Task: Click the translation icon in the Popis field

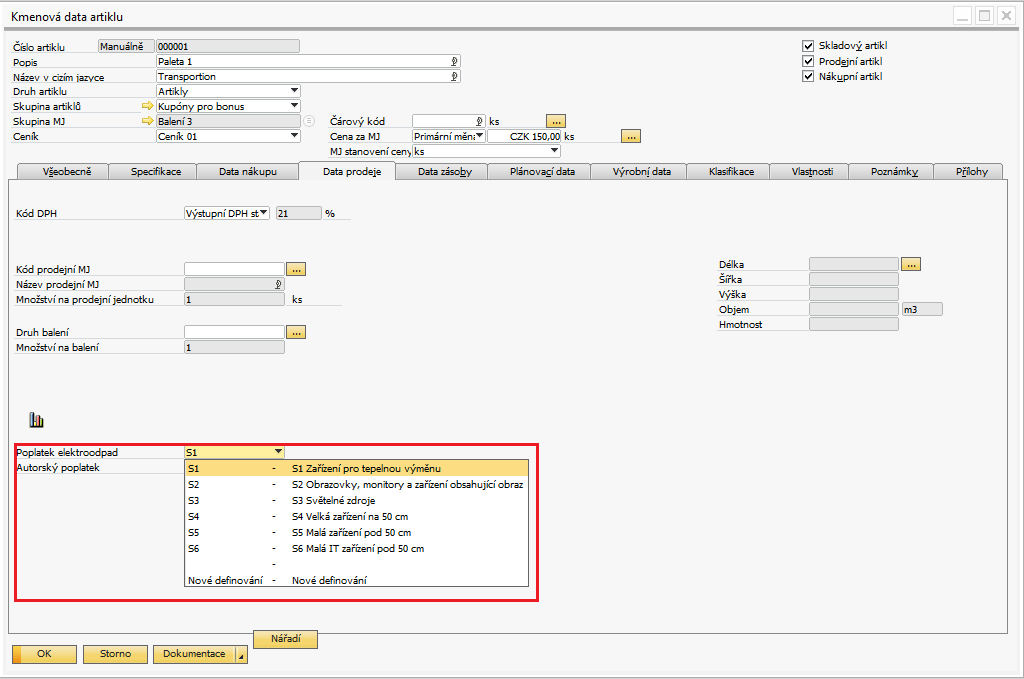Action: click(454, 61)
